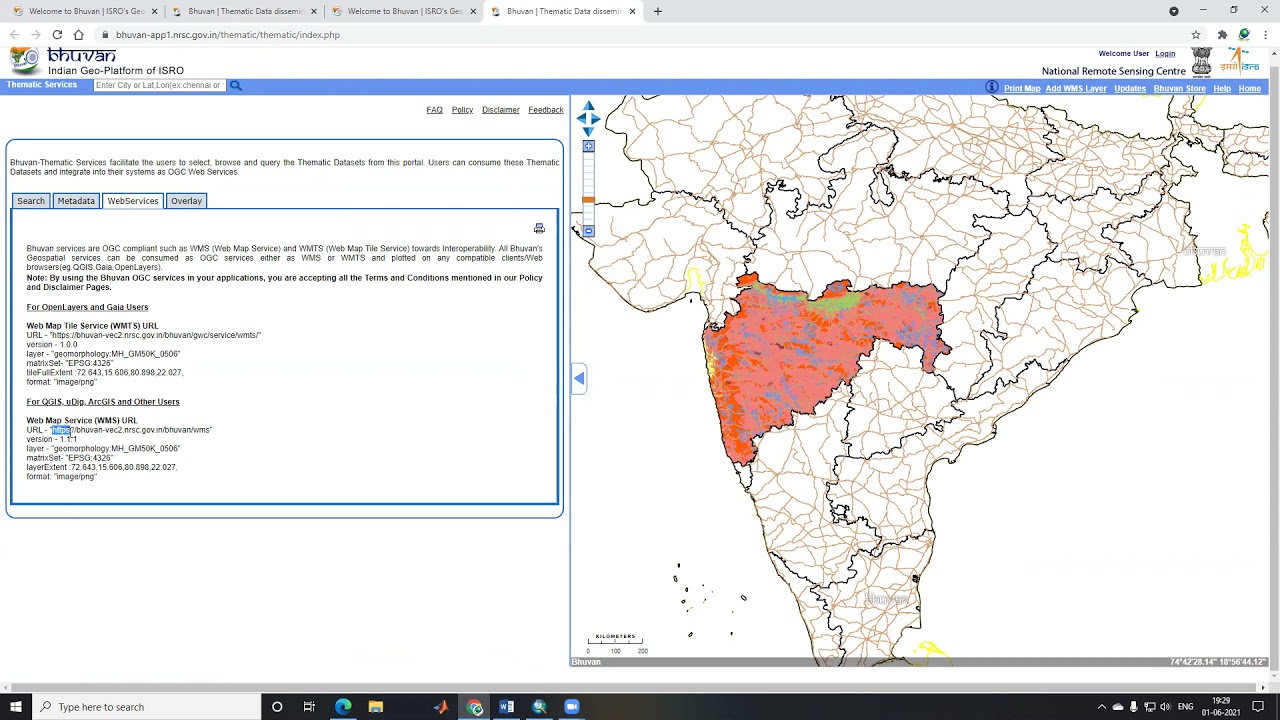Open the Print Map link
Image resolution: width=1280 pixels, height=720 pixels.
click(x=1022, y=88)
